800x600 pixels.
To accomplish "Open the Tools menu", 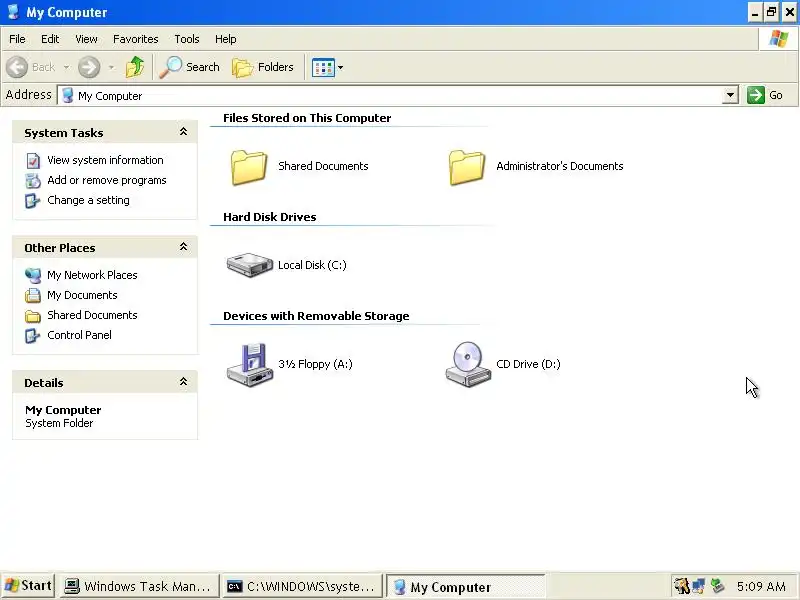I will coord(187,39).
